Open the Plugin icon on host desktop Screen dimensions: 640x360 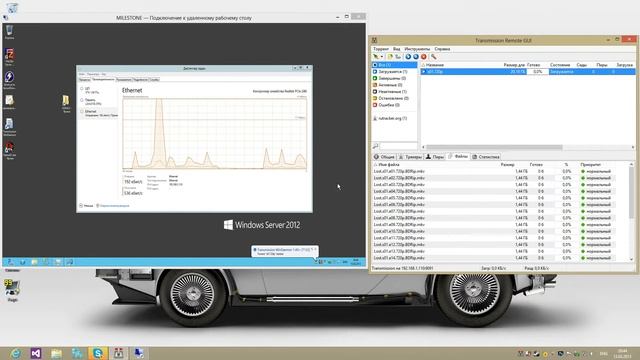[12, 291]
